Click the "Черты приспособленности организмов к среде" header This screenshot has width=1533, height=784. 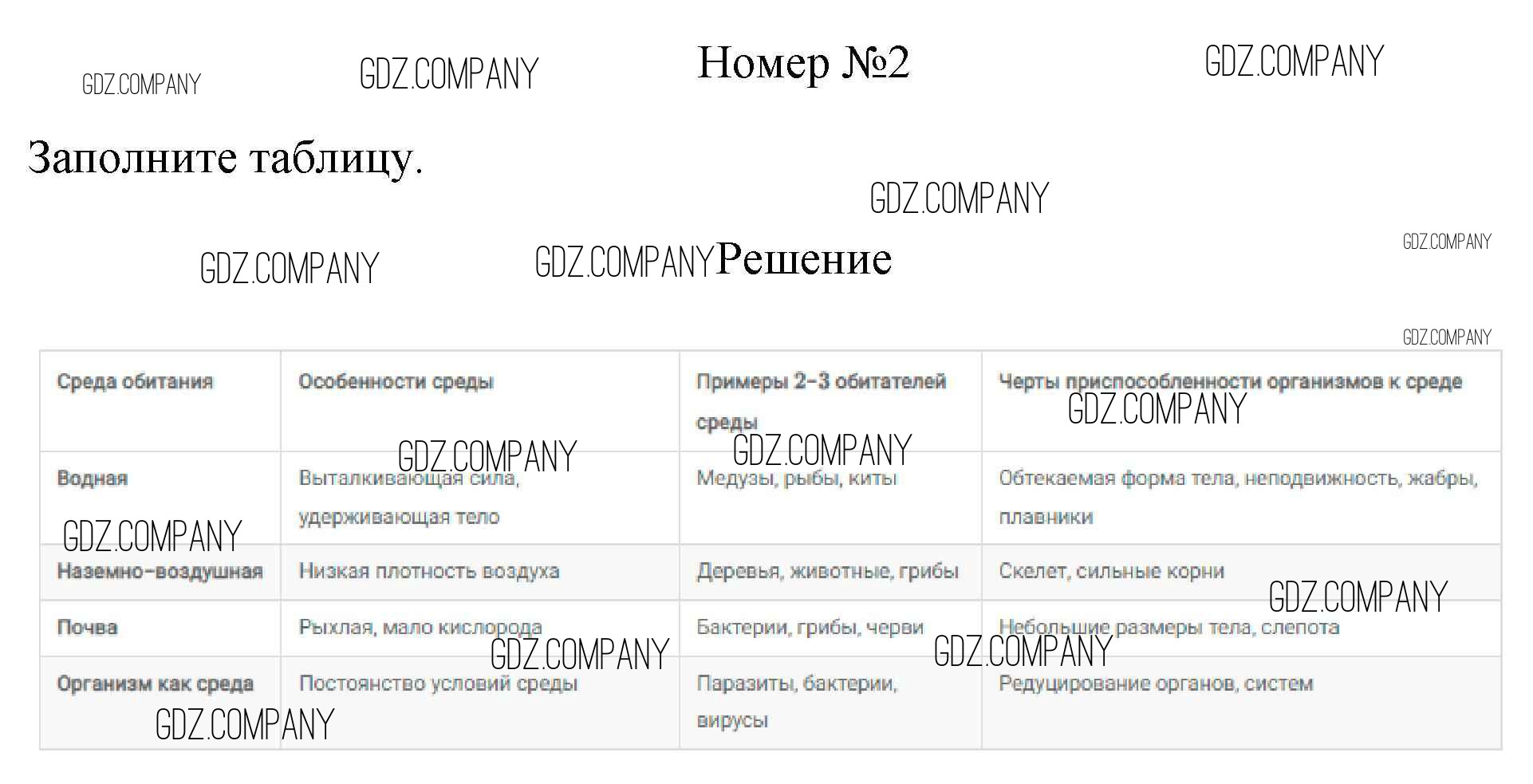(x=1230, y=381)
